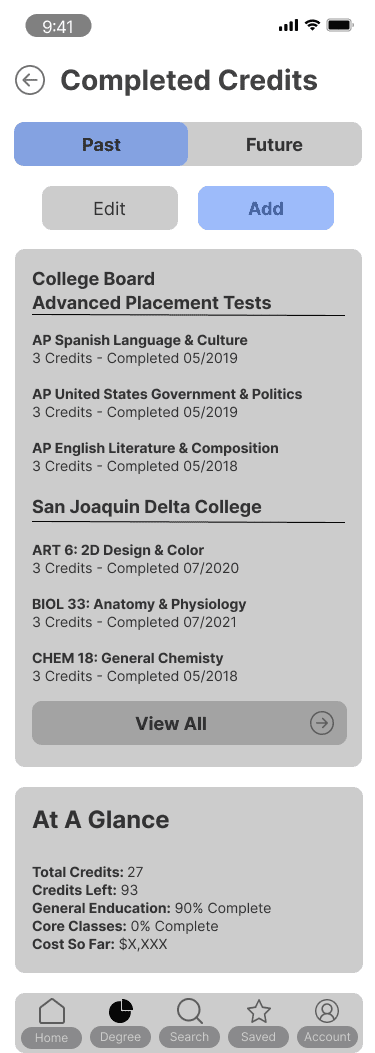Image resolution: width=375 pixels, height=1053 pixels.
Task: Select AP Spanish Language & Culture entry
Action: click(140, 349)
